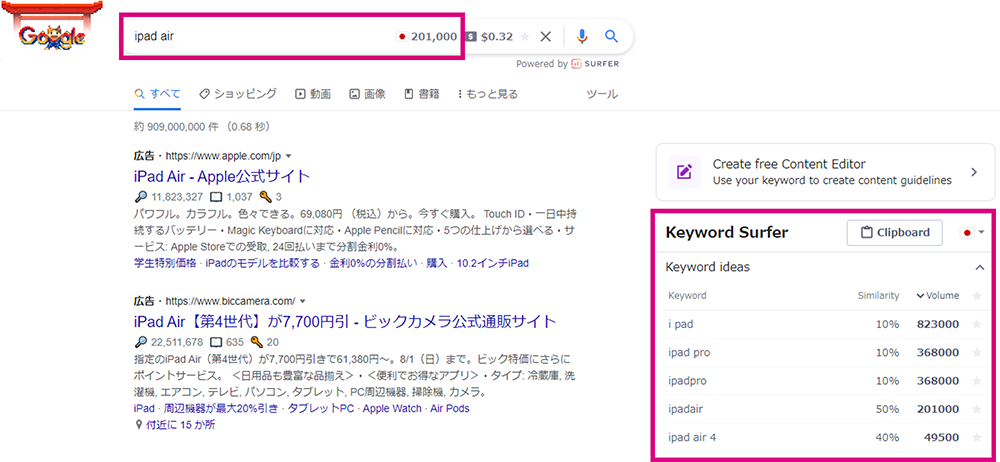Open the ビックカメラ公式通販サイト iPad Air result
Image resolution: width=1000 pixels, height=462 pixels.
point(345,321)
